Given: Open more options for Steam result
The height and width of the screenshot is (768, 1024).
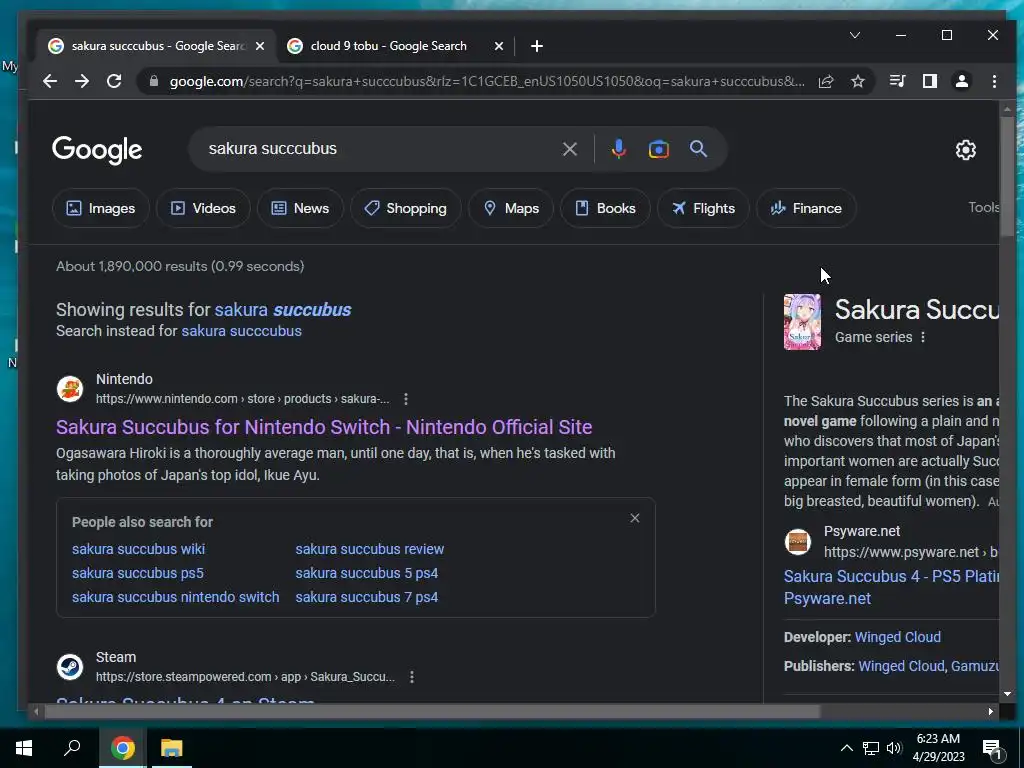Looking at the screenshot, I should 411,677.
